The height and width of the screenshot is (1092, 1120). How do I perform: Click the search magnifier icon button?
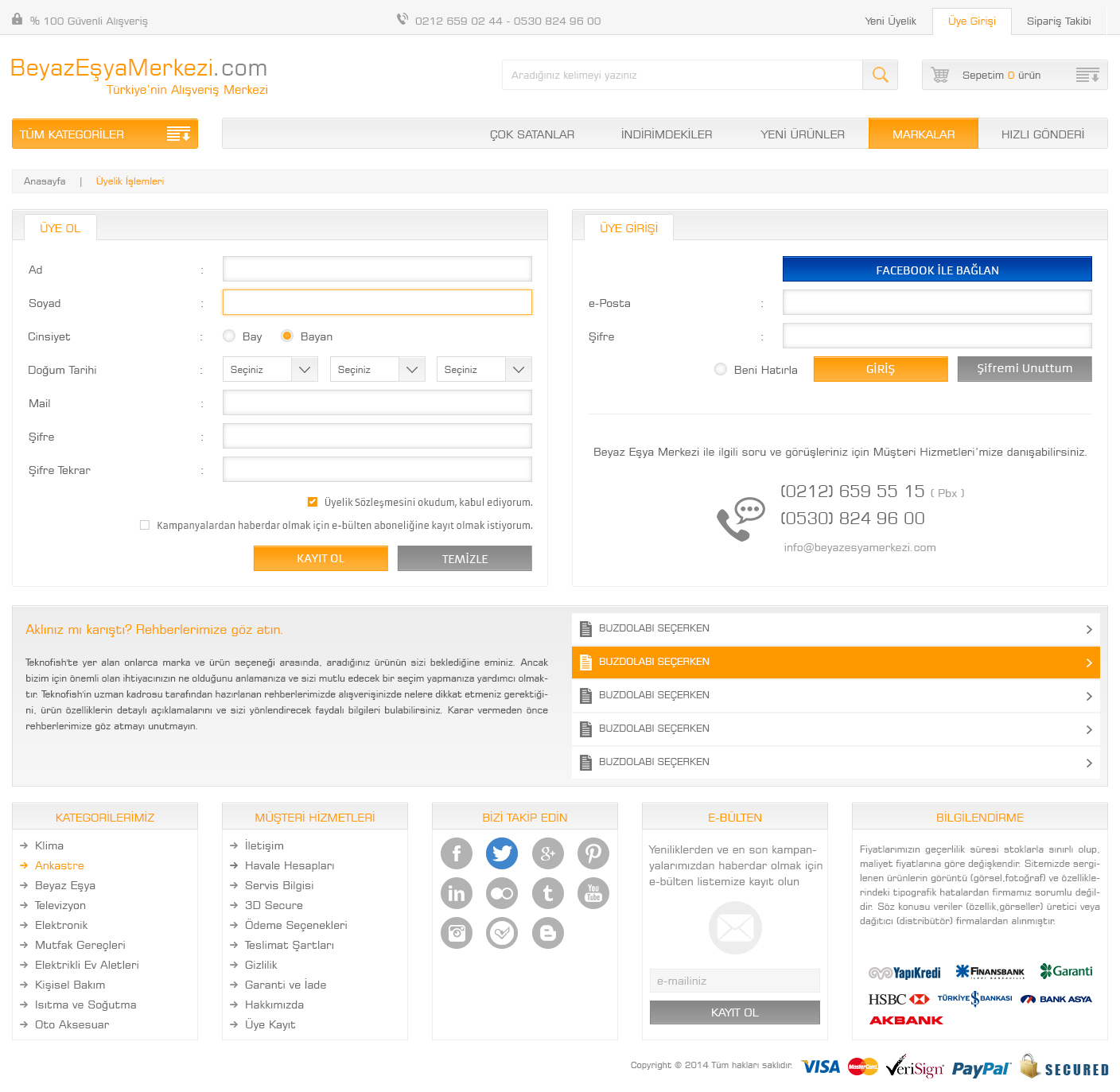tap(880, 75)
